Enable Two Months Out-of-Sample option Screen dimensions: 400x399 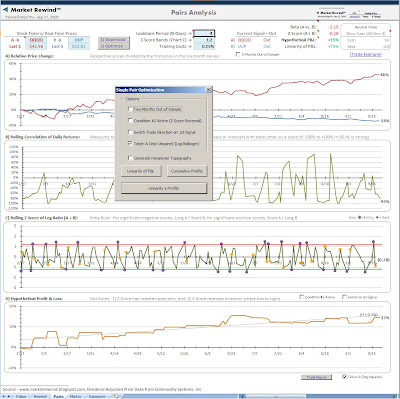(130, 109)
